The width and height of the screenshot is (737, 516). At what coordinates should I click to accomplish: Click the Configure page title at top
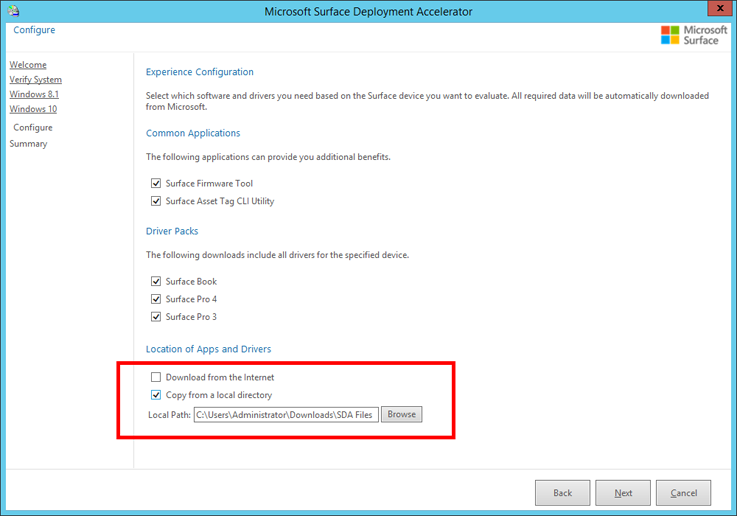(34, 30)
